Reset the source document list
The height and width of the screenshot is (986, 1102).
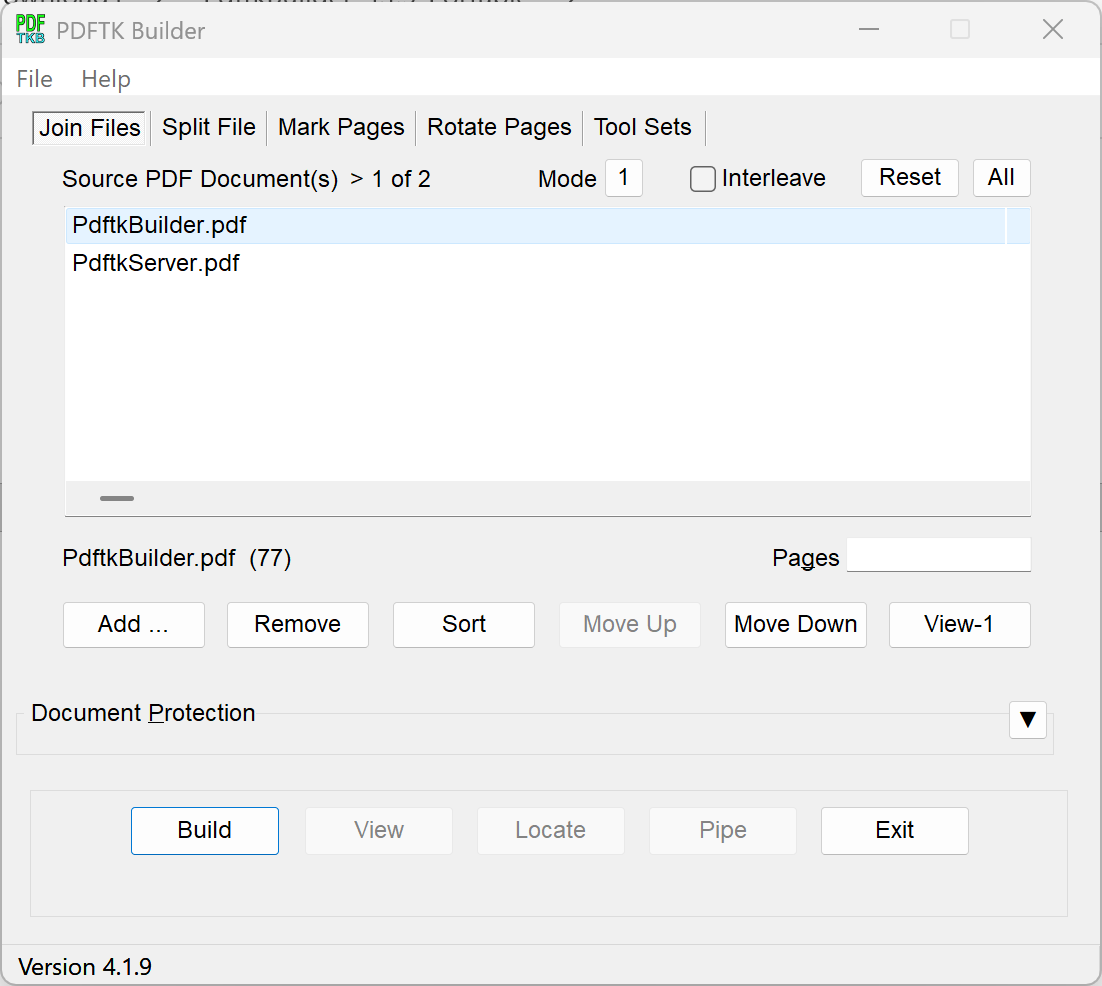[x=909, y=178]
